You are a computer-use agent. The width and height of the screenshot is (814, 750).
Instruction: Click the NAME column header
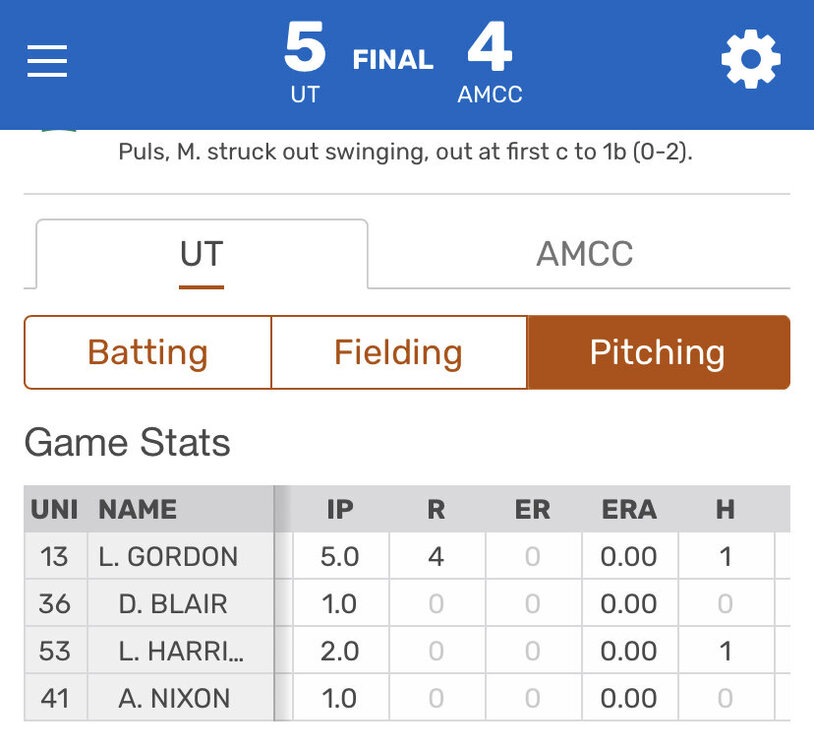138,509
